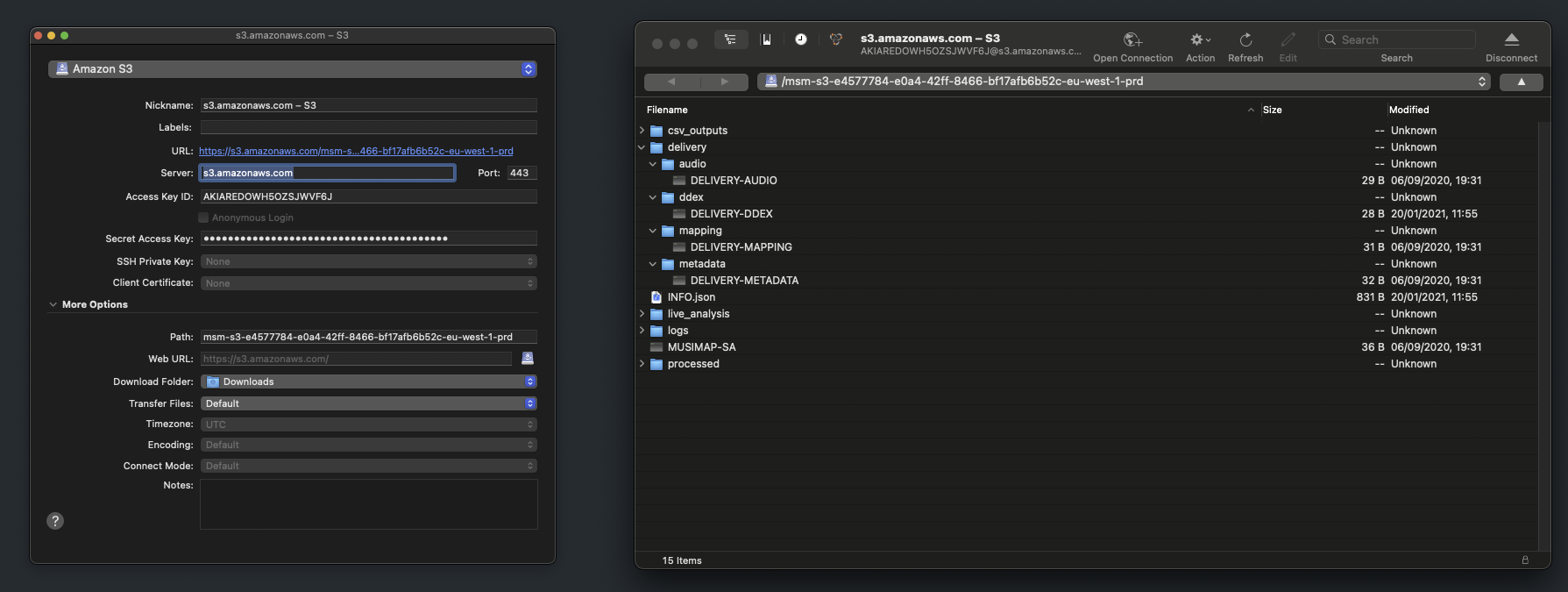Viewport: 1568px width, 592px height.
Task: Click the Edit pencil icon
Action: pyautogui.click(x=1288, y=39)
